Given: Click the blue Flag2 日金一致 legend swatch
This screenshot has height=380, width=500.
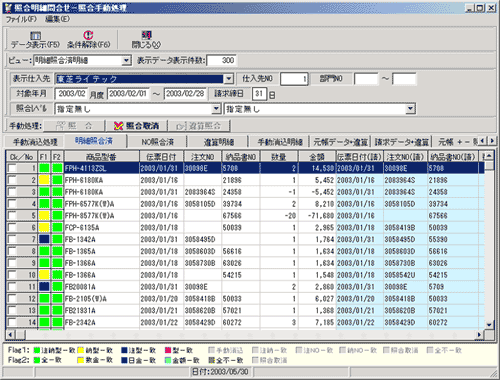Looking at the screenshot, I should pos(124,360).
